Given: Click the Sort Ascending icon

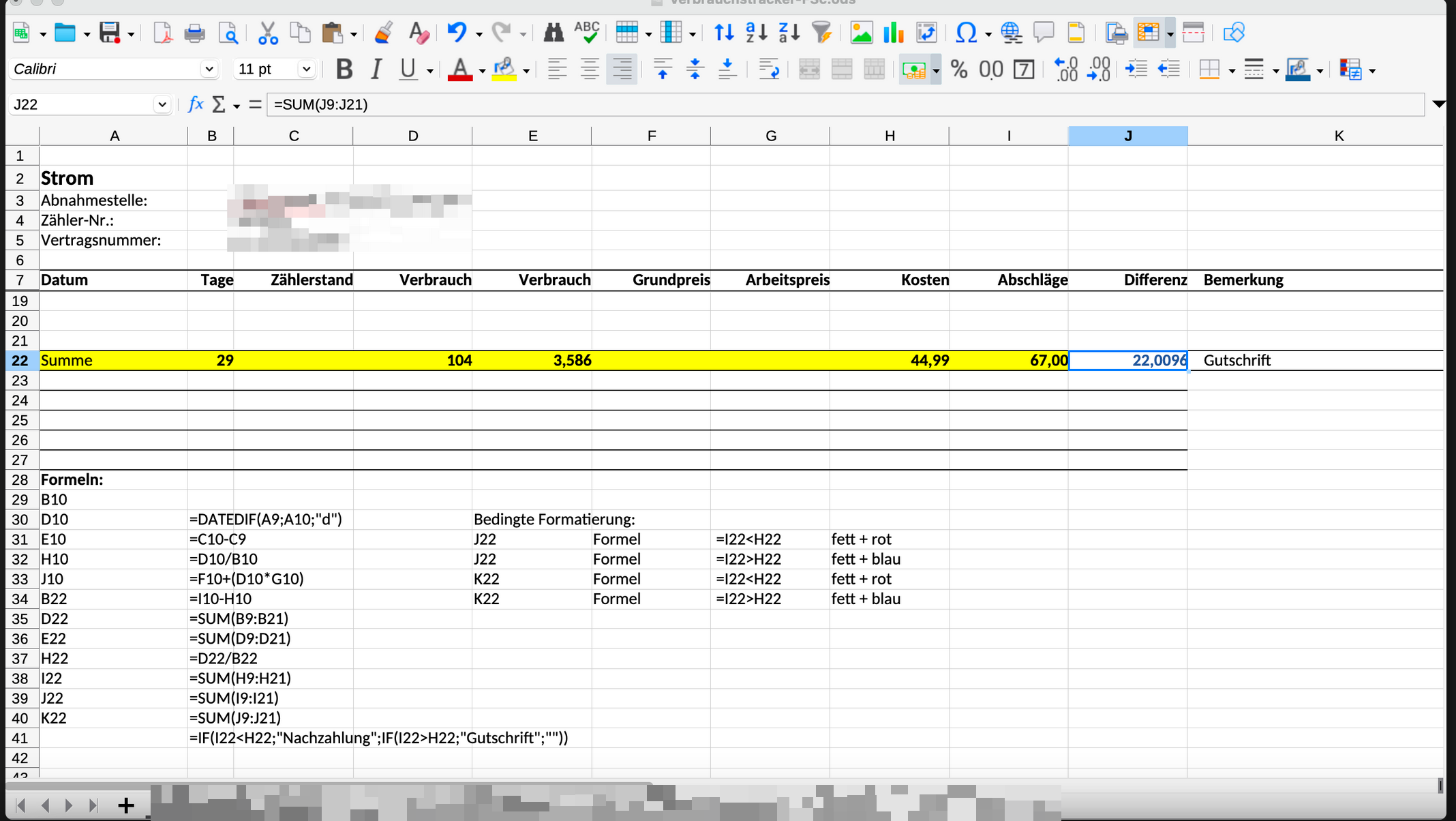Looking at the screenshot, I should coord(756,33).
